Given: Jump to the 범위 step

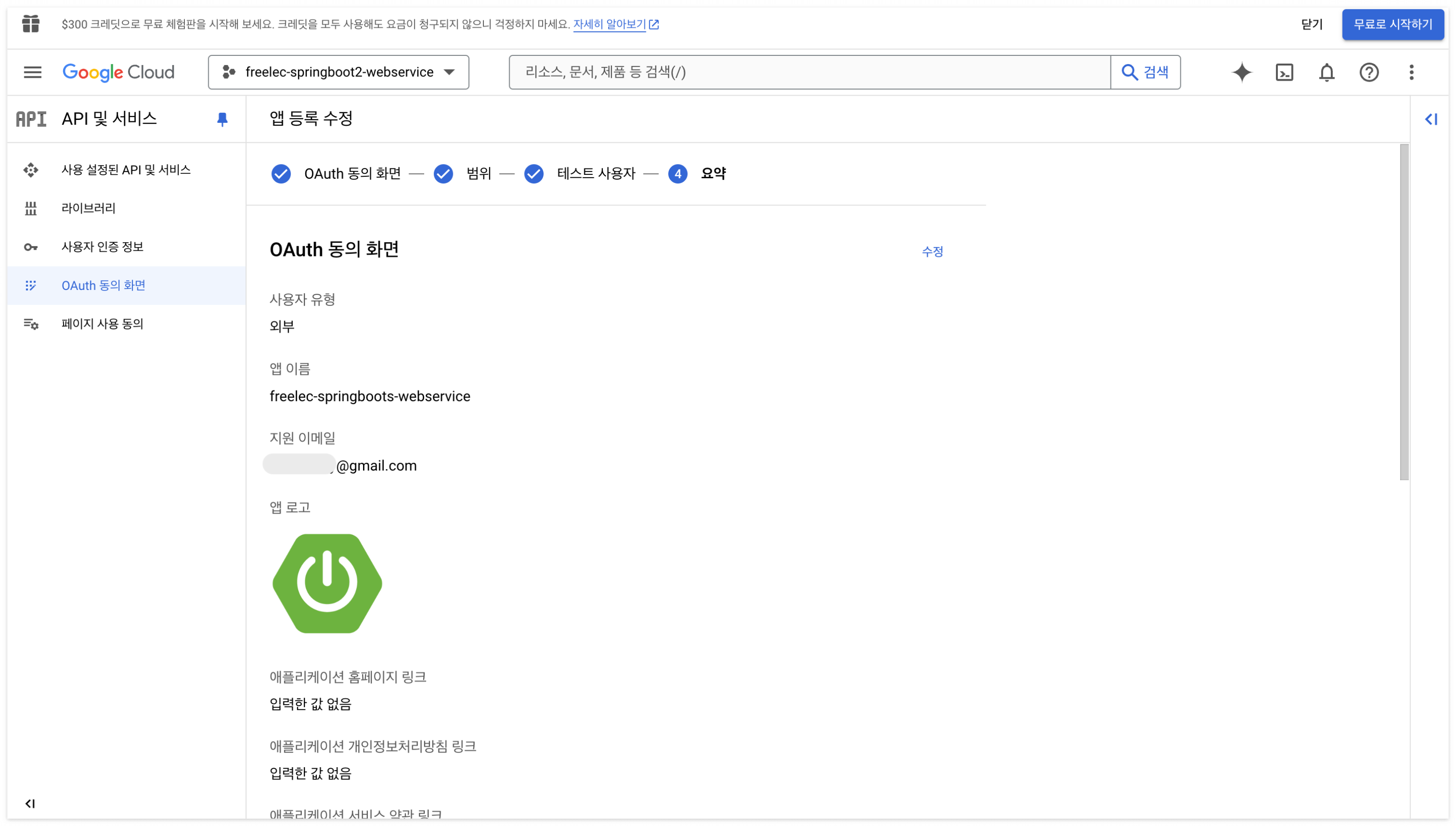Looking at the screenshot, I should 478,173.
